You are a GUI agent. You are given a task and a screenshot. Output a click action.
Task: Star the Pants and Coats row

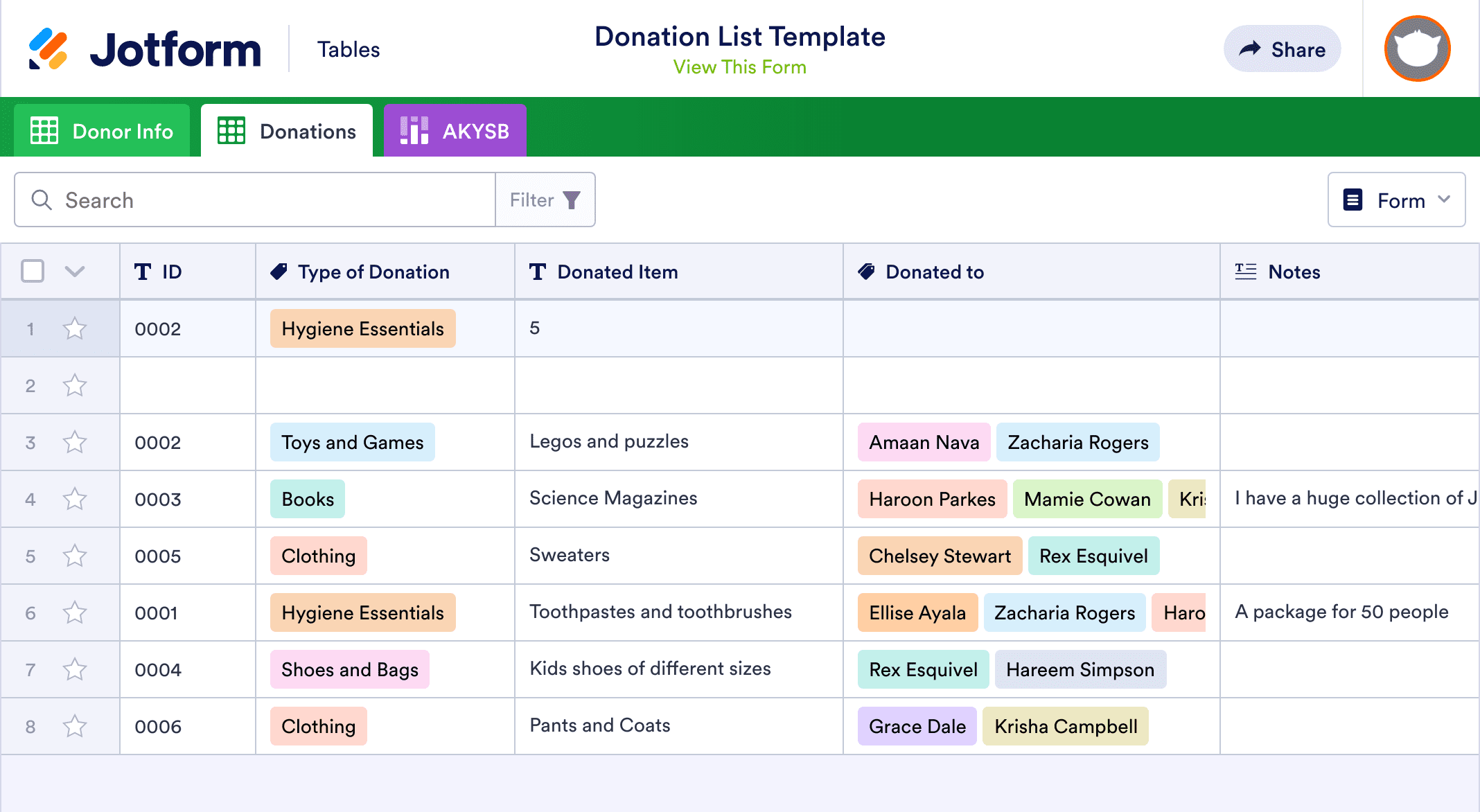click(x=75, y=726)
